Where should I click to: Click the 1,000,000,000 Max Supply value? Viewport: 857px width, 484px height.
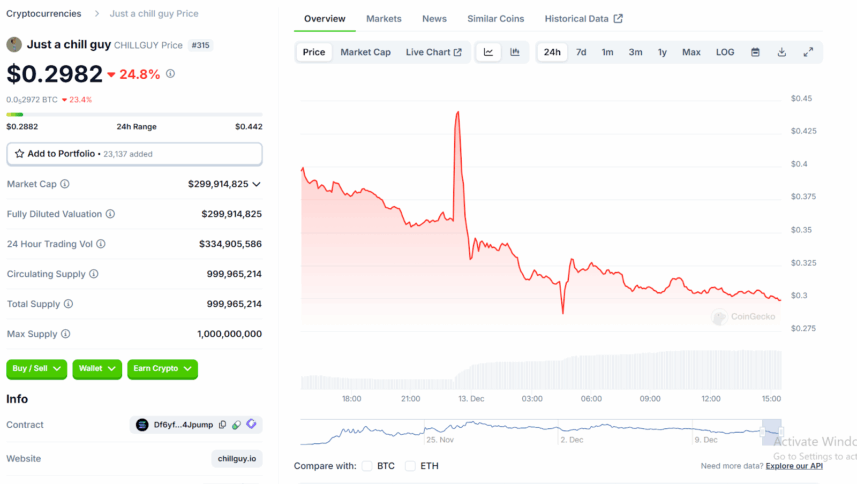coord(230,334)
